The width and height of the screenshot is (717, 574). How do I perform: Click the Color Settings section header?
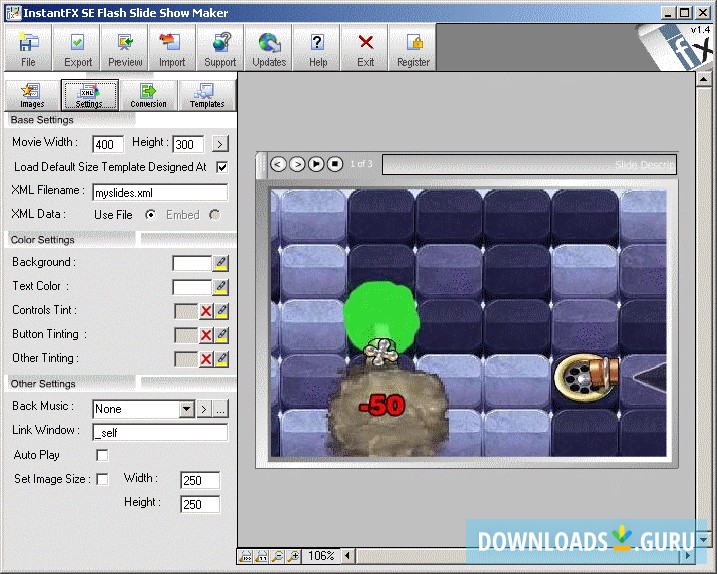pos(43,240)
